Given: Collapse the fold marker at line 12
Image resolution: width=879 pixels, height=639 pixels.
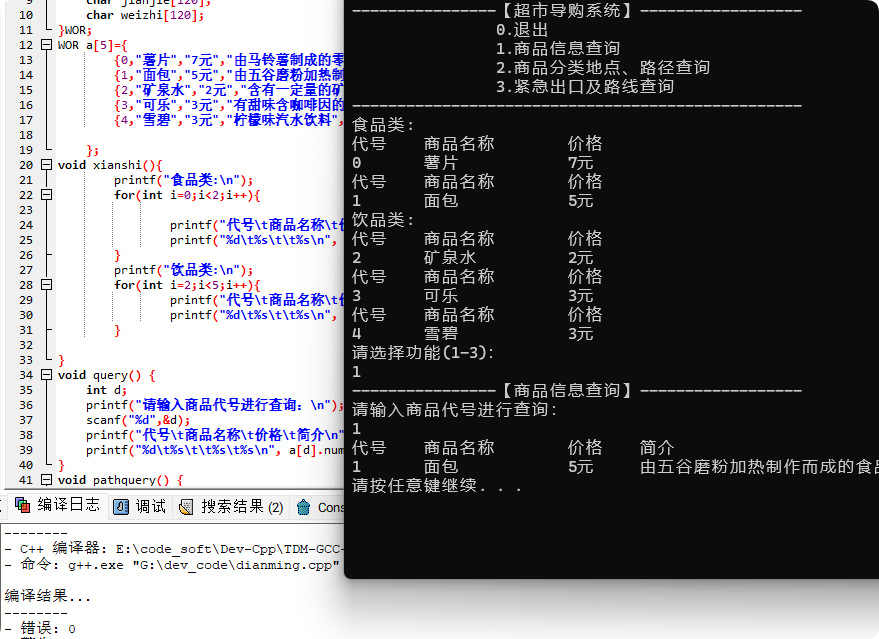Looking at the screenshot, I should (47, 45).
